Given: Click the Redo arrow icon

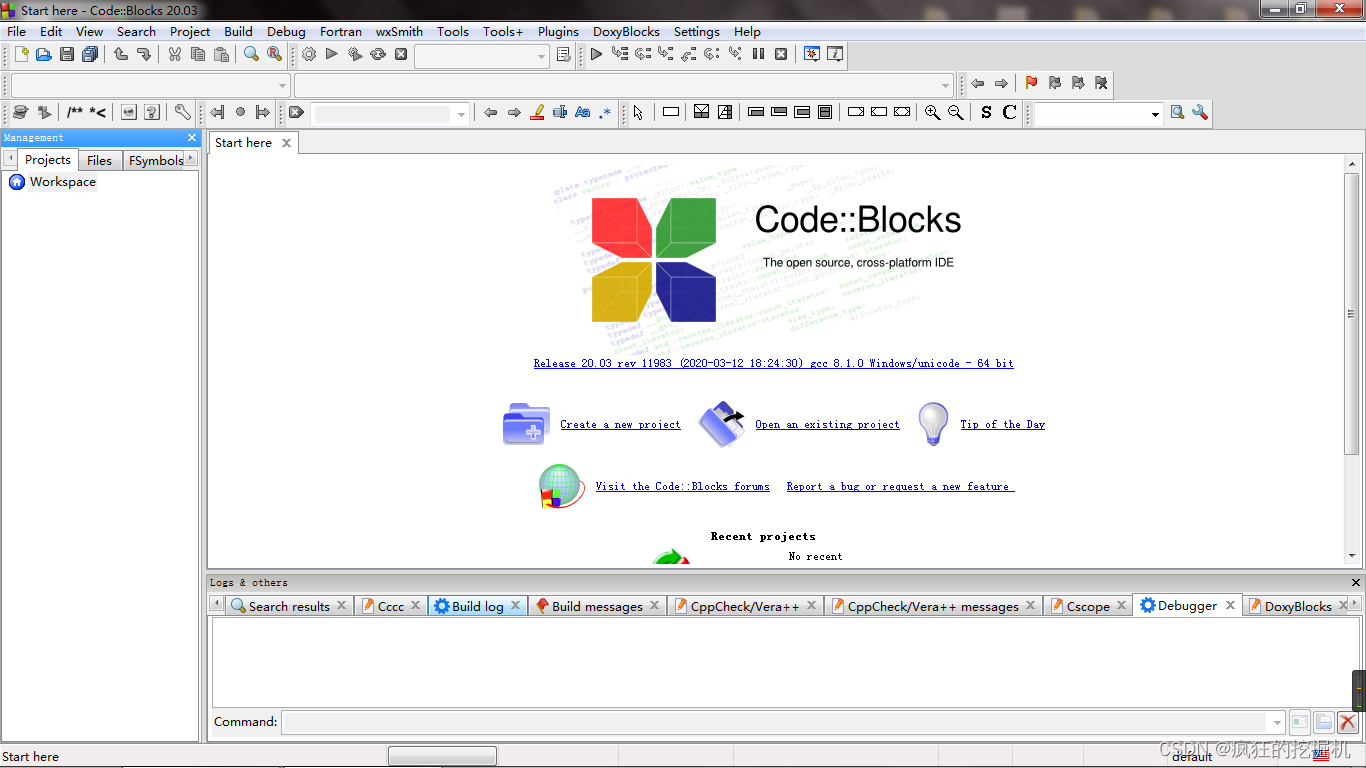Looking at the screenshot, I should [x=144, y=54].
